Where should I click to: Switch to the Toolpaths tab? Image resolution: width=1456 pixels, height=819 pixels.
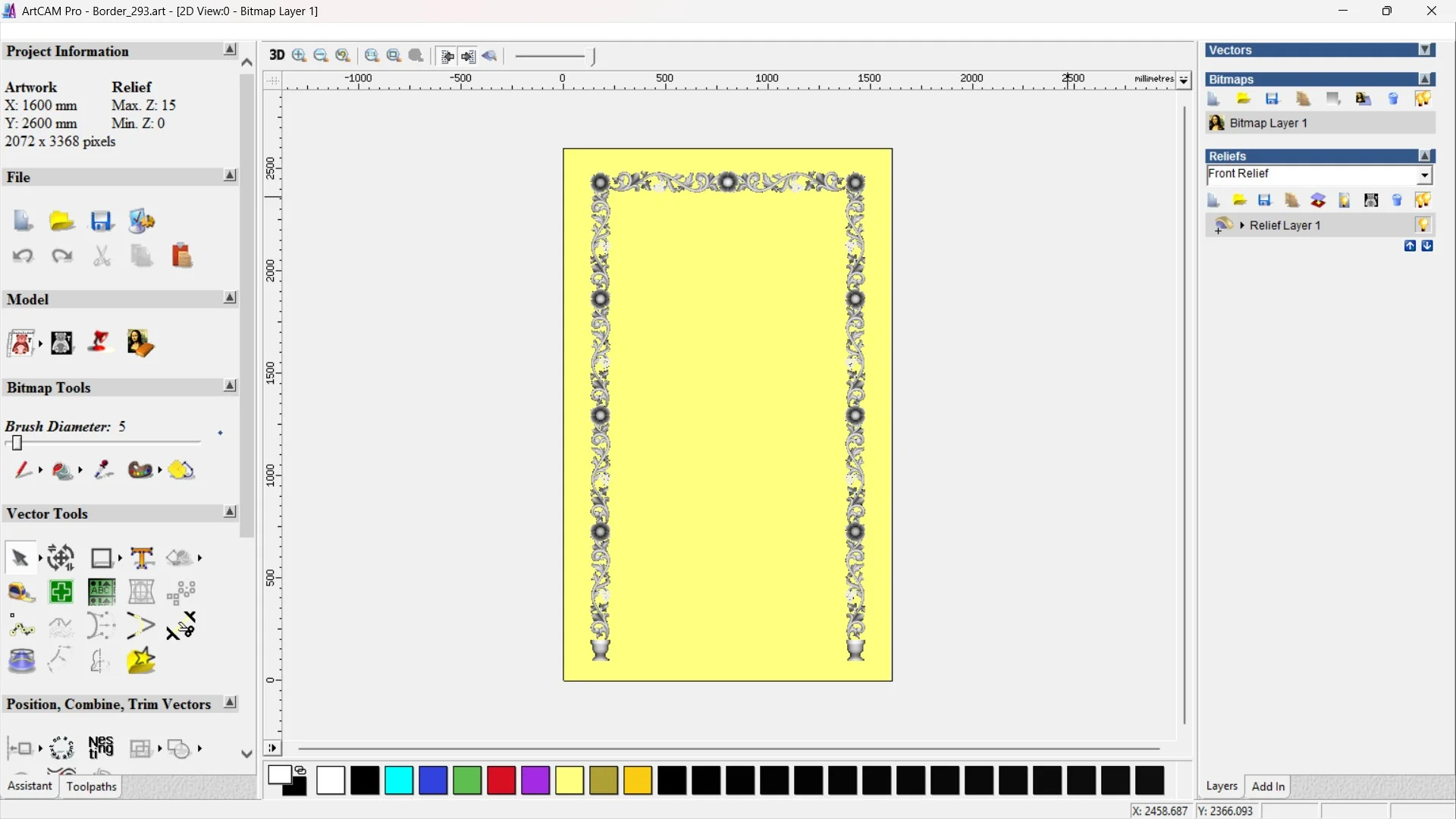pos(91,786)
